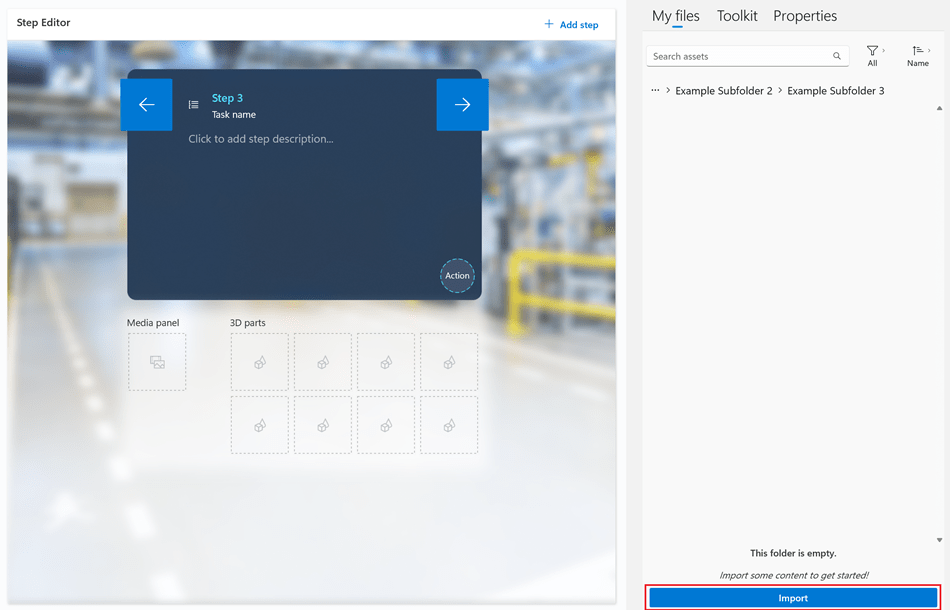Switch to the Toolkit tab
This screenshot has height=610, width=950.
pyautogui.click(x=737, y=16)
